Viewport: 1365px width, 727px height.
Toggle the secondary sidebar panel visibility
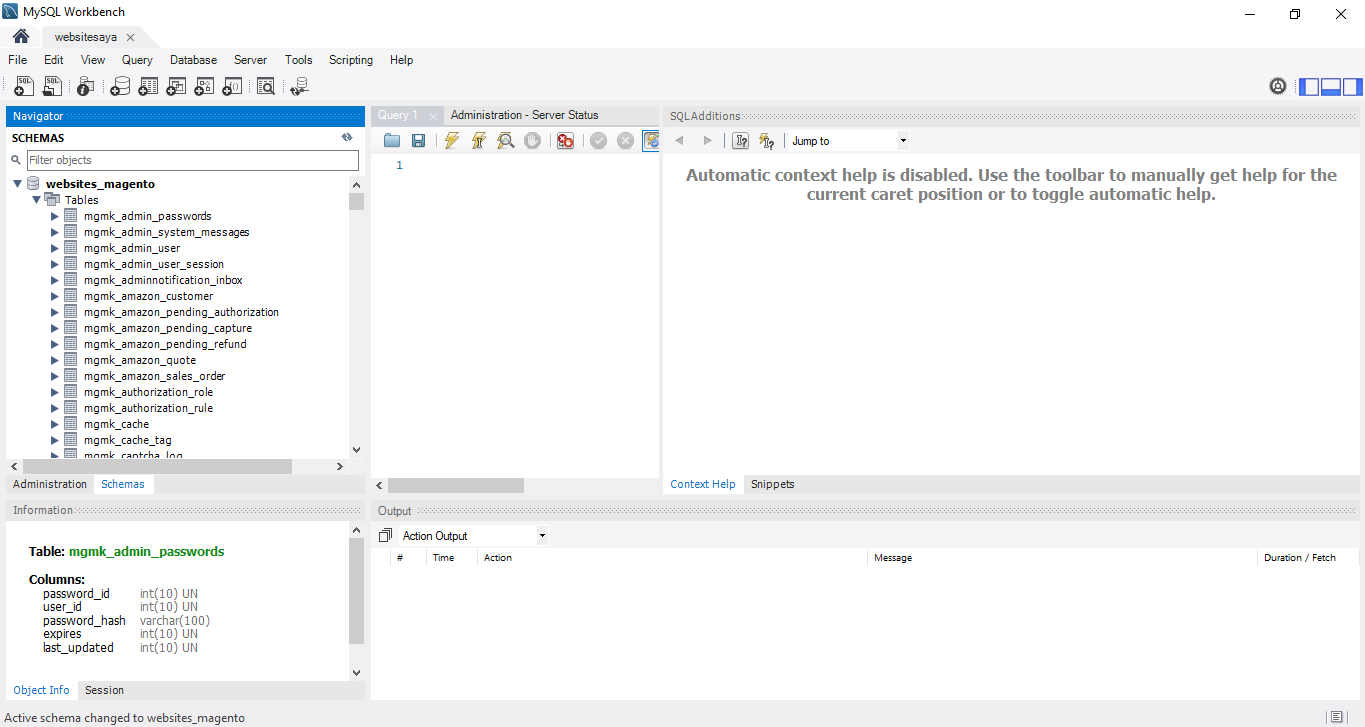click(x=1352, y=86)
